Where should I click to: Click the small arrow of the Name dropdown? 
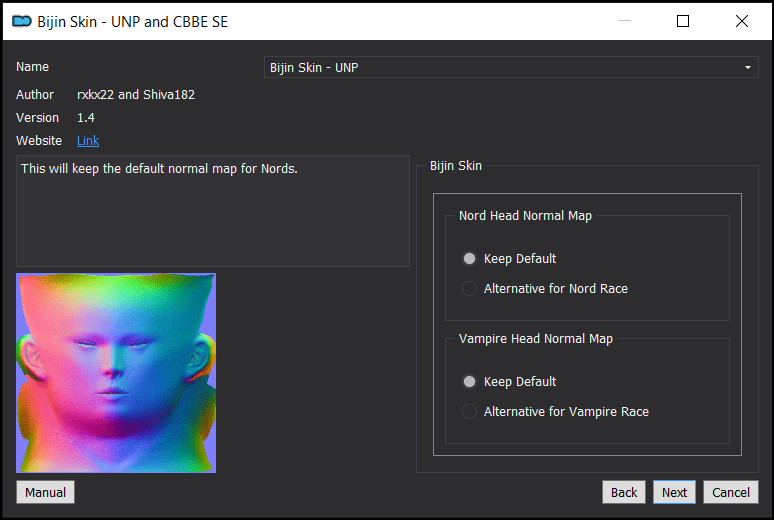(x=748, y=67)
